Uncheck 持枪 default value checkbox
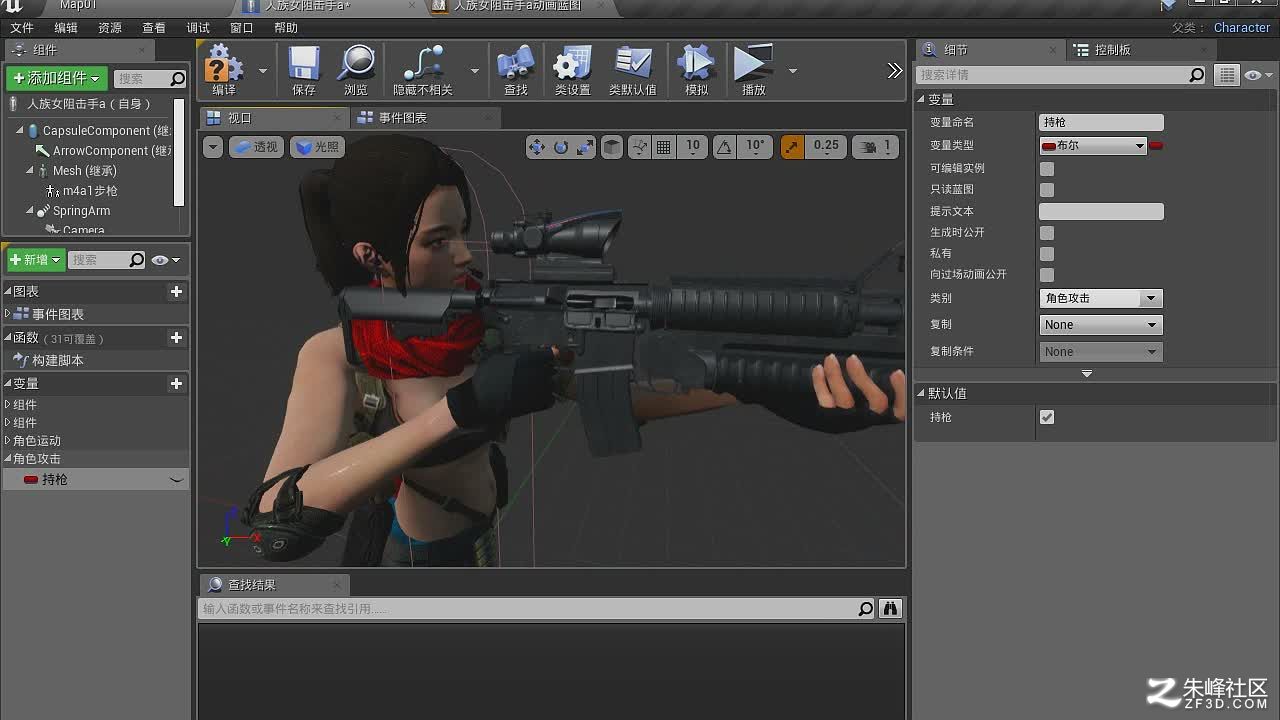The image size is (1280, 720). (1047, 417)
